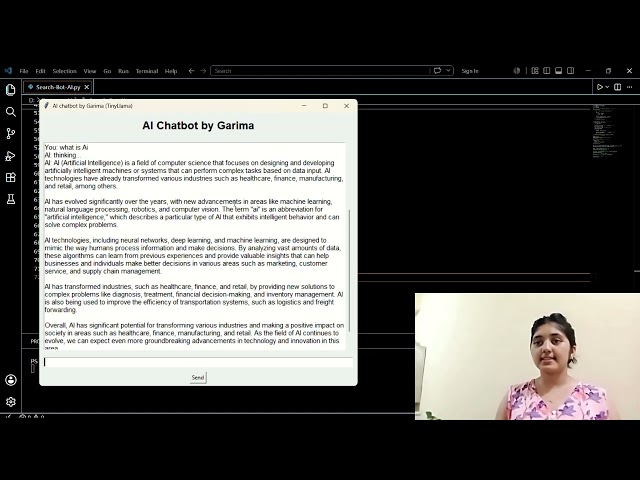Open the Manage gear settings
The height and width of the screenshot is (480, 640).
pyautogui.click(x=11, y=402)
